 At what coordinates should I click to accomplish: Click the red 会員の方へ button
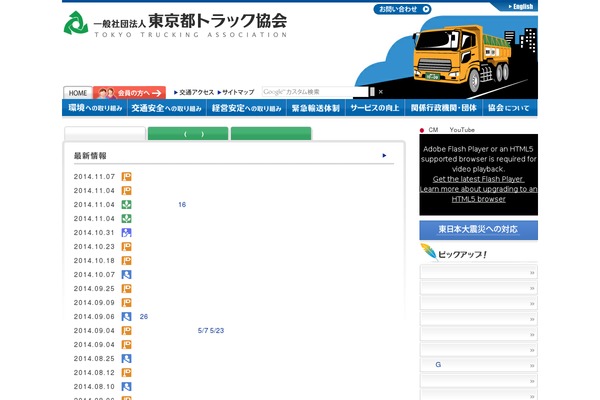(129, 93)
